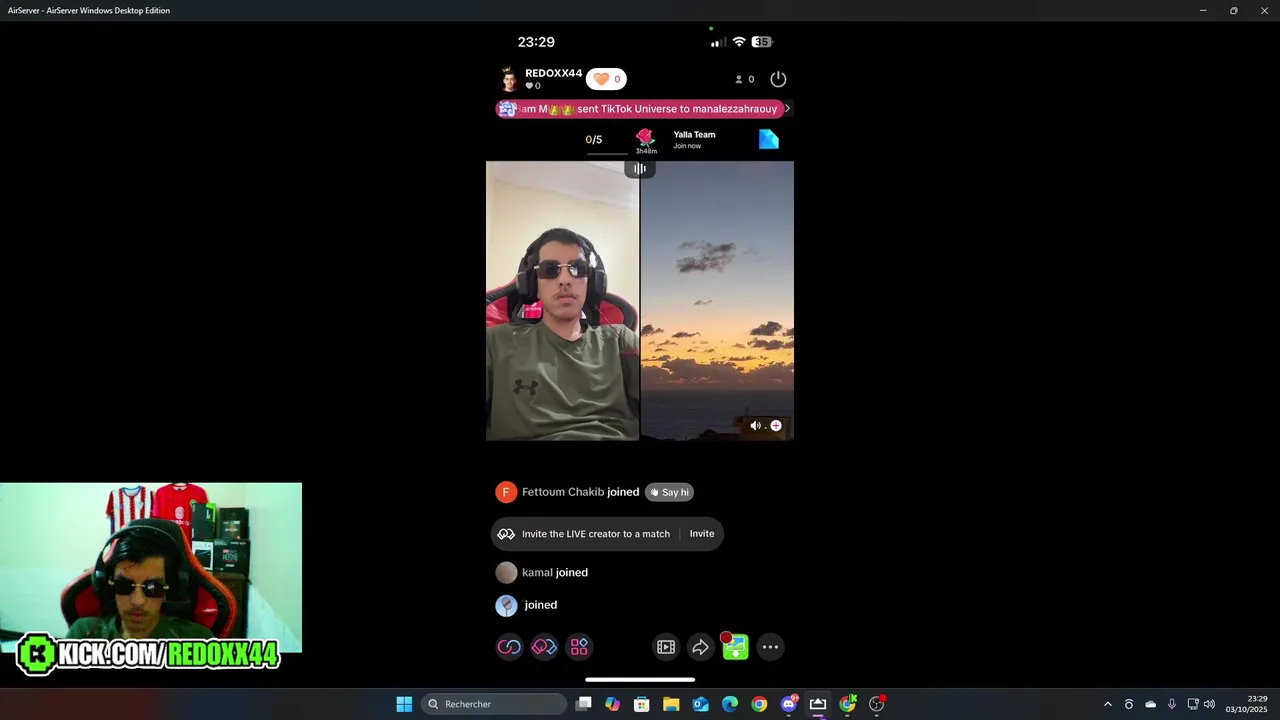Viewport: 1280px width, 720px height.
Task: Open Task View on the taskbar
Action: point(584,704)
